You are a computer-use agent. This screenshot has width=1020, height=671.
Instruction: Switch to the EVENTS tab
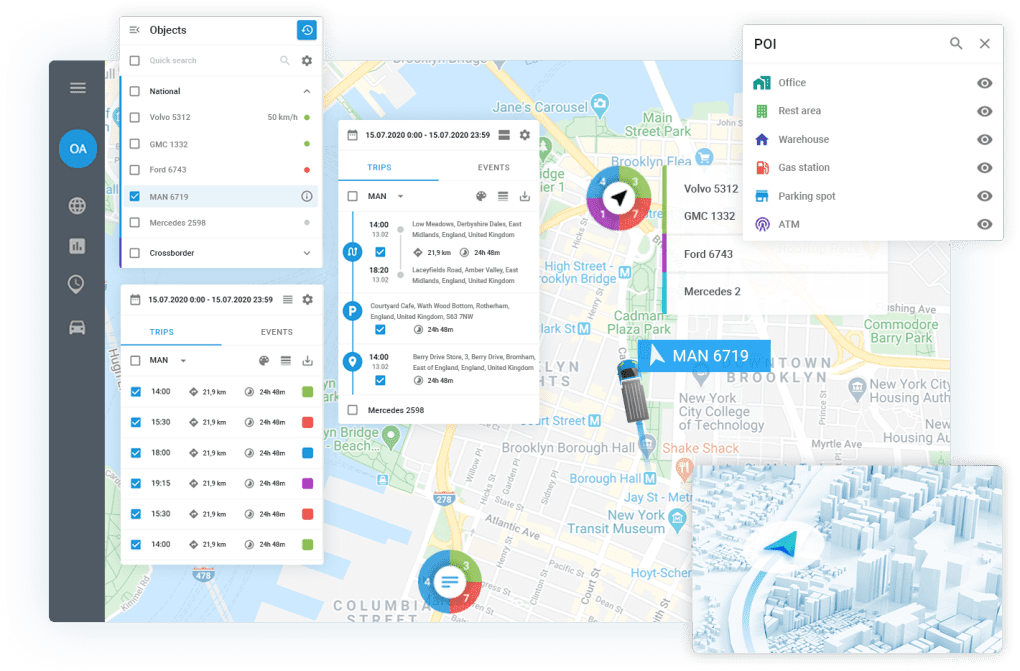pos(494,167)
